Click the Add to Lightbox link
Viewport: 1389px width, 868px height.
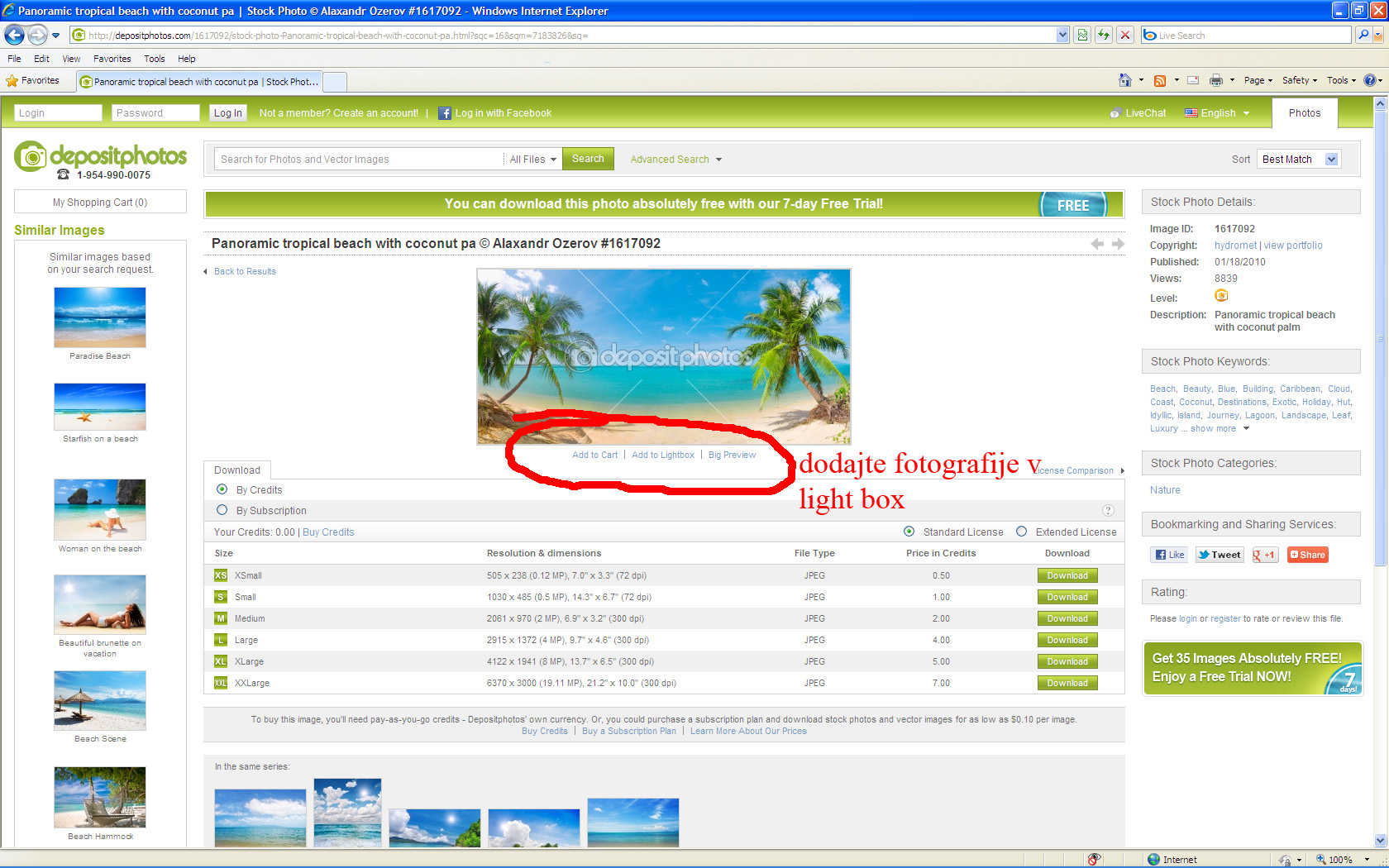tap(662, 455)
